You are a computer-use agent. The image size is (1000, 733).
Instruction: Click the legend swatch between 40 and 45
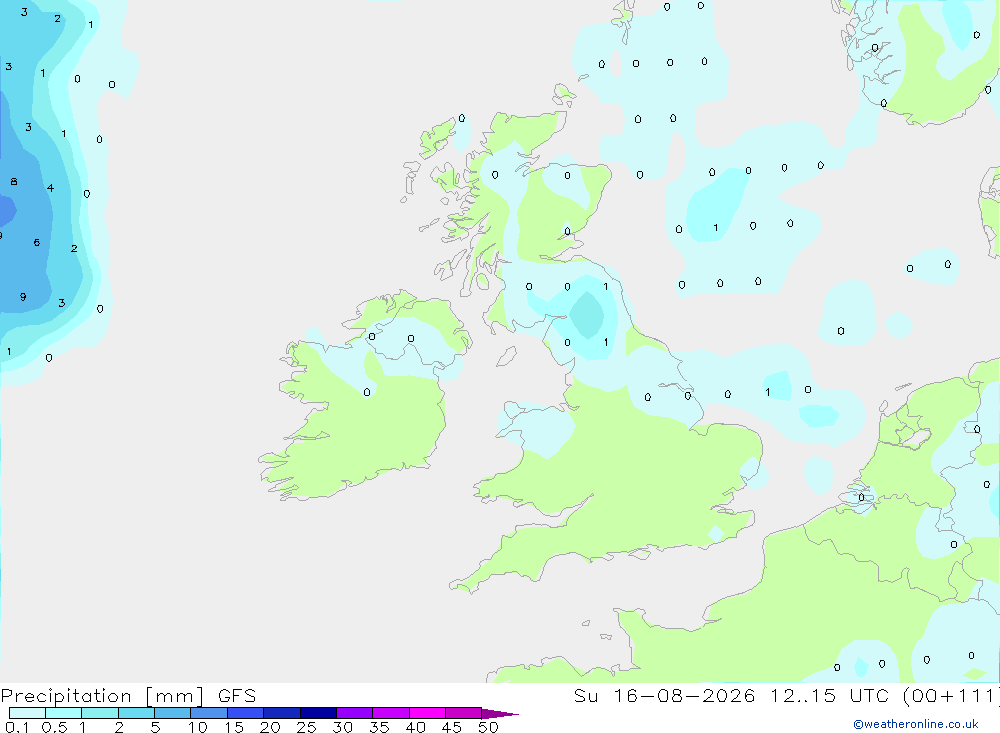[427, 713]
